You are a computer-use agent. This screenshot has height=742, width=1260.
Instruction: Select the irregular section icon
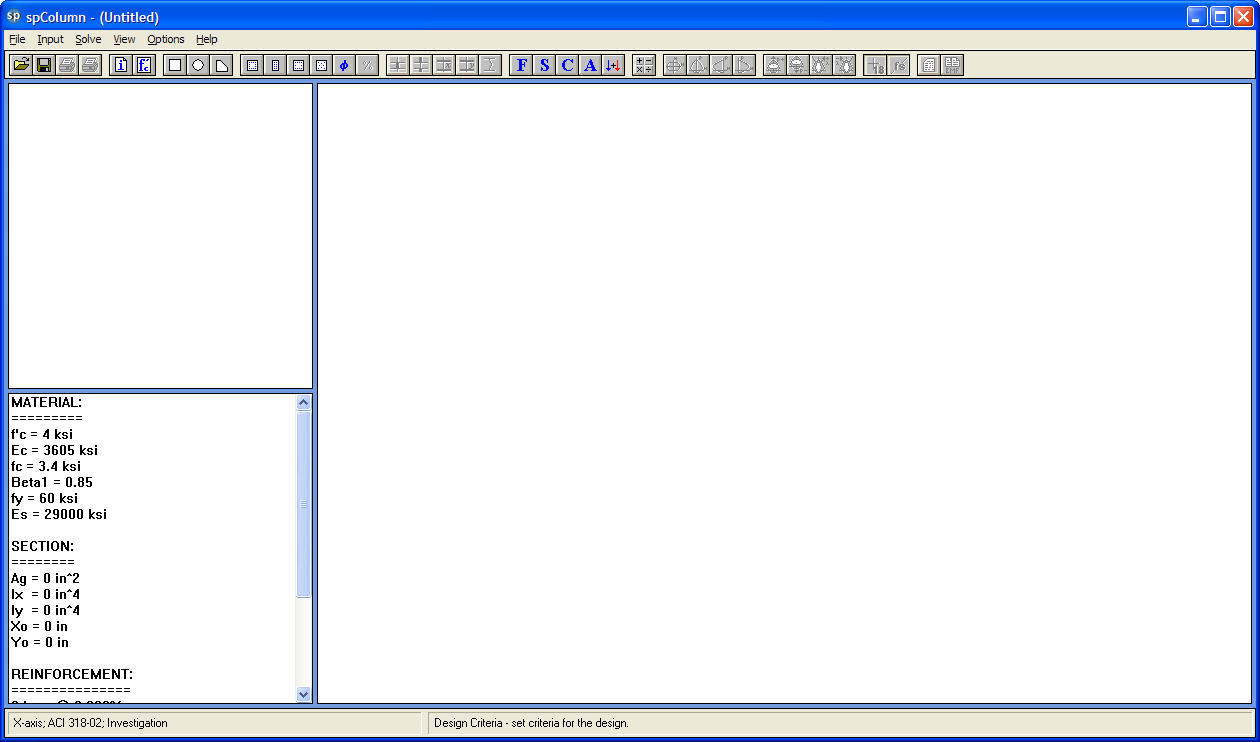tap(222, 65)
